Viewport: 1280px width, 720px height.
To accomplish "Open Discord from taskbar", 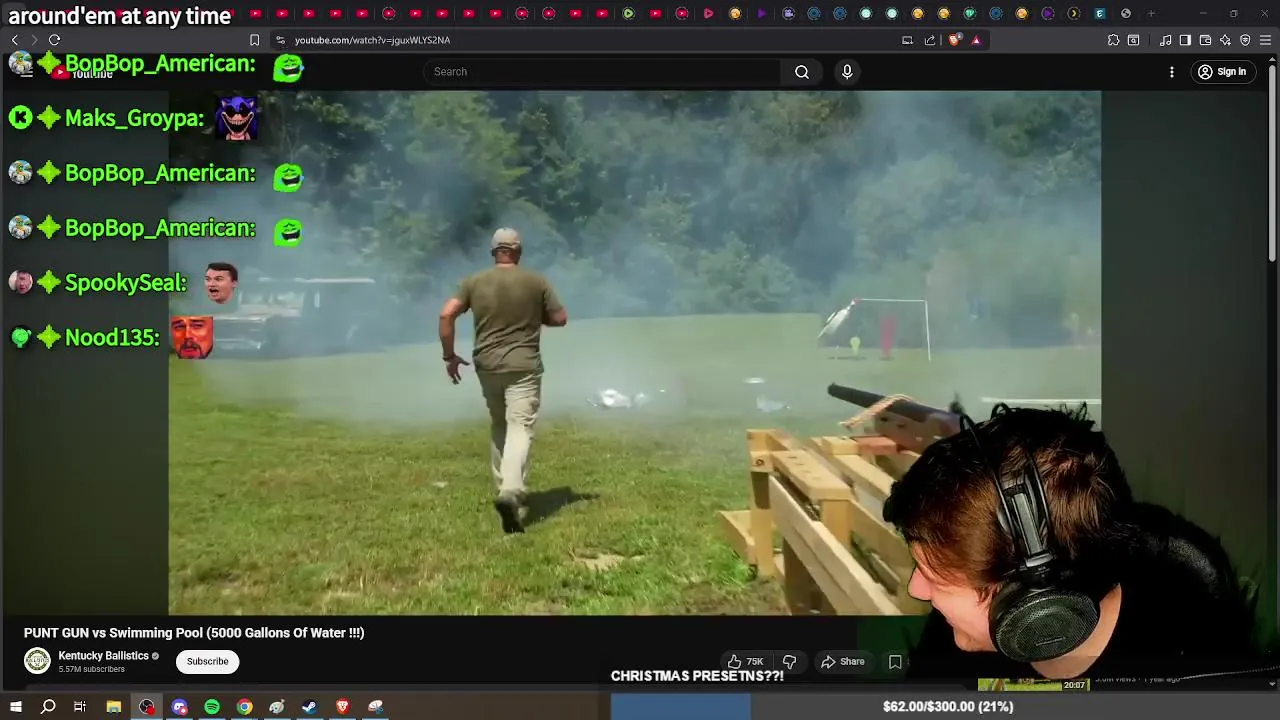I will (x=180, y=707).
